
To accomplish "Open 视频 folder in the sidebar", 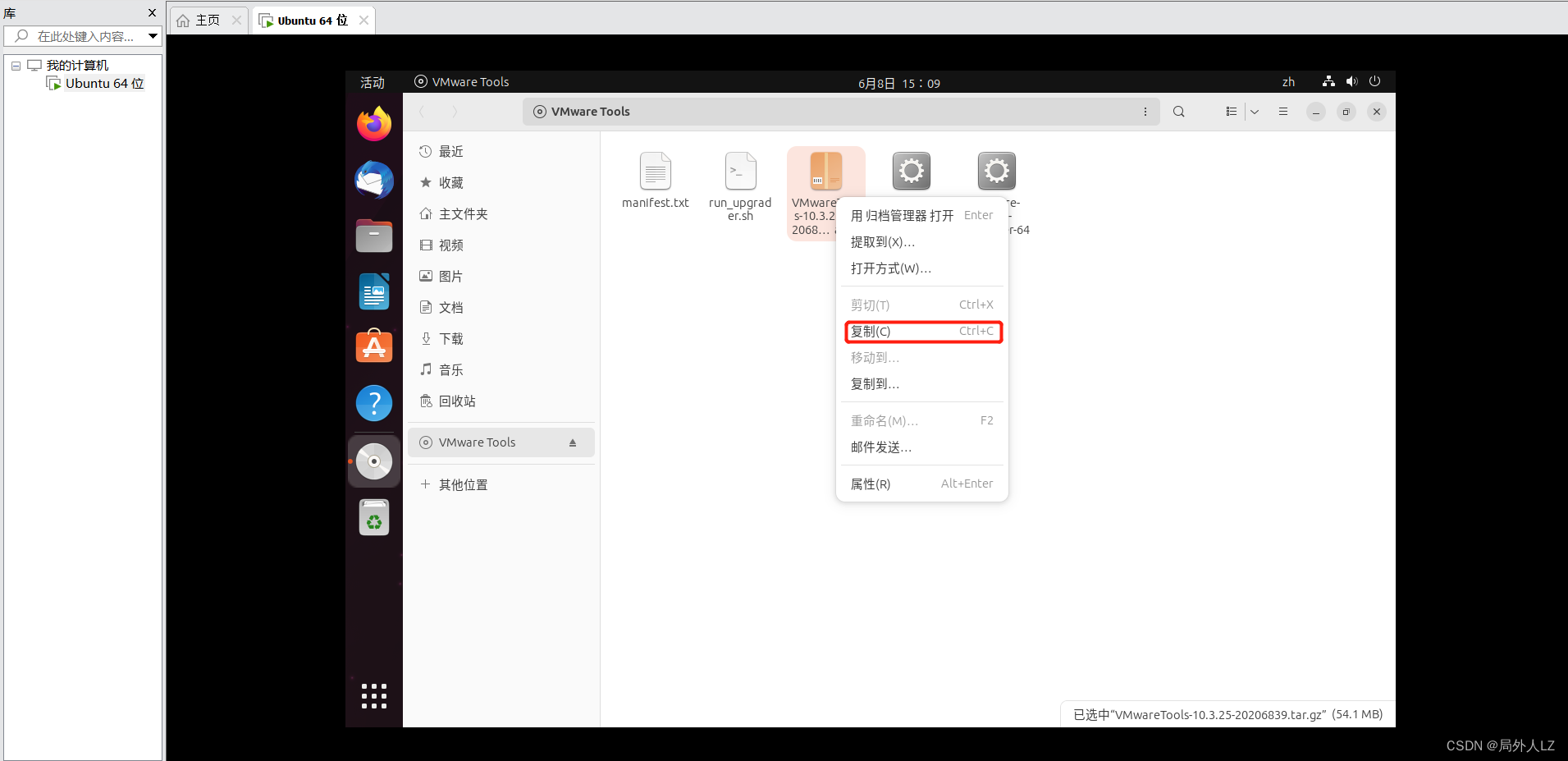I will 501,245.
